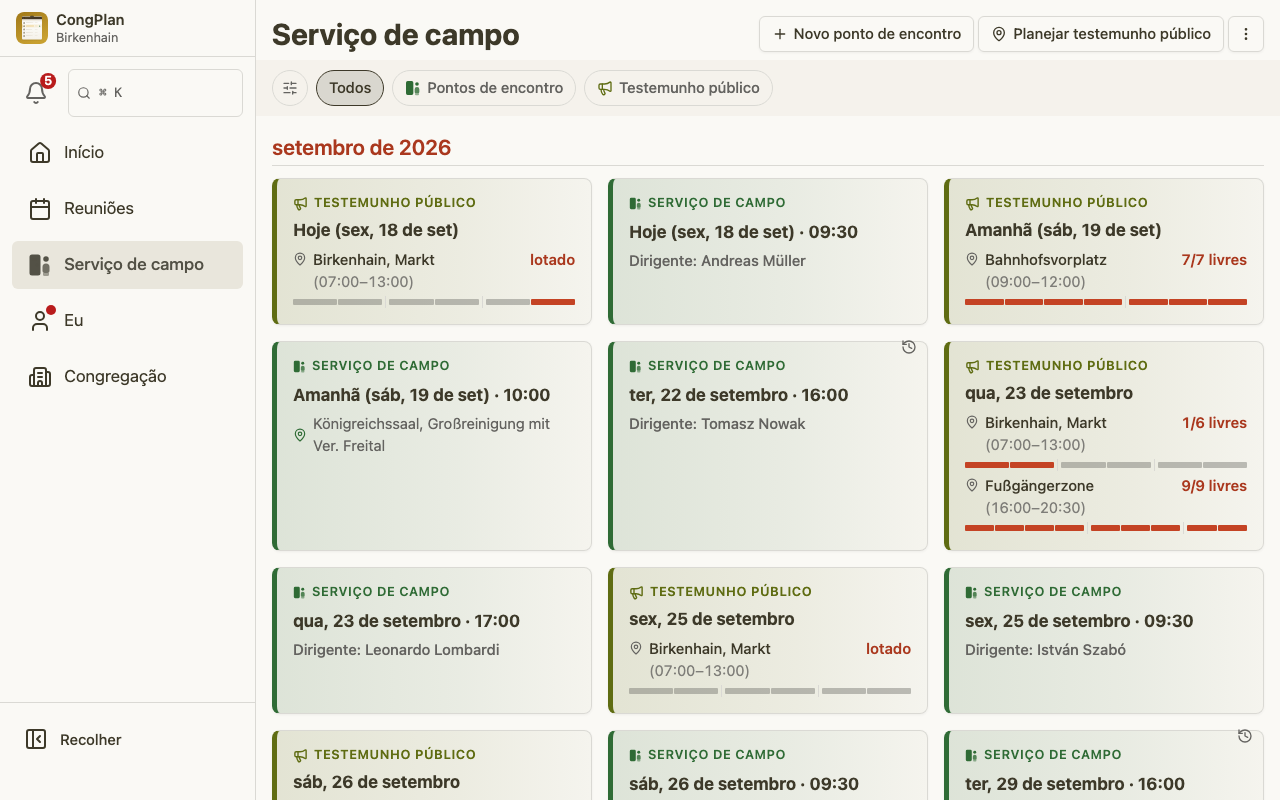Image resolution: width=1280 pixels, height=800 pixels.
Task: Click Planejar testemunho público button
Action: point(1100,34)
